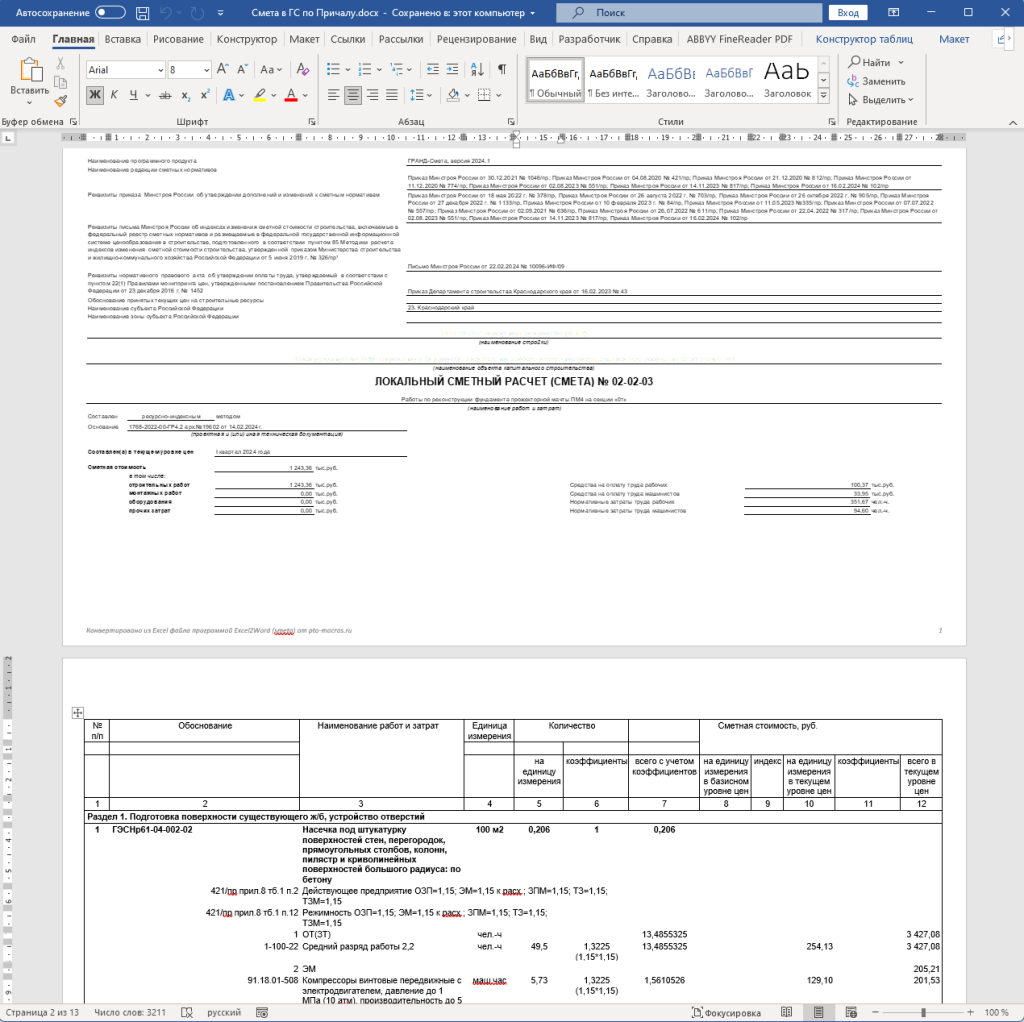
Task: Switch to Read Mode view icon
Action: coord(786,1012)
